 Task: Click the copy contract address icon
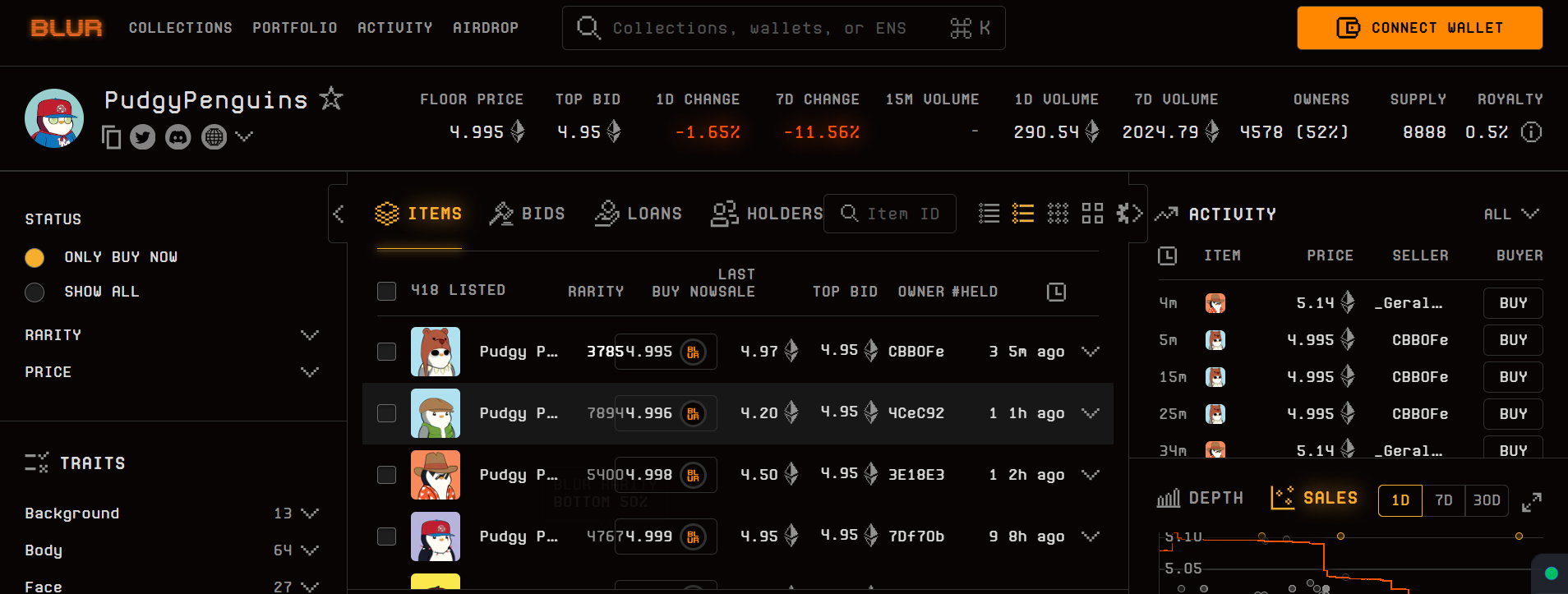click(x=111, y=137)
